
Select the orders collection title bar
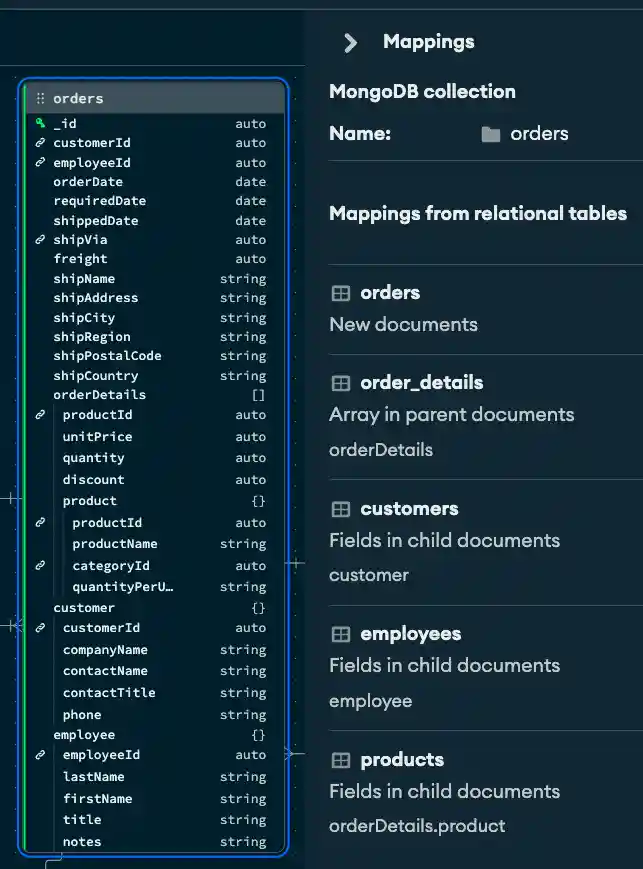pyautogui.click(x=155, y=98)
